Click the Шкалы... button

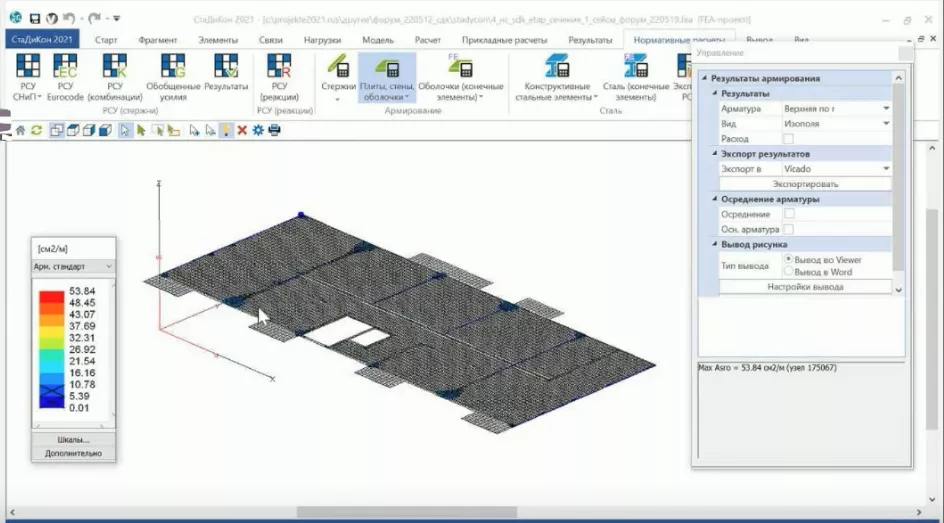(74, 439)
